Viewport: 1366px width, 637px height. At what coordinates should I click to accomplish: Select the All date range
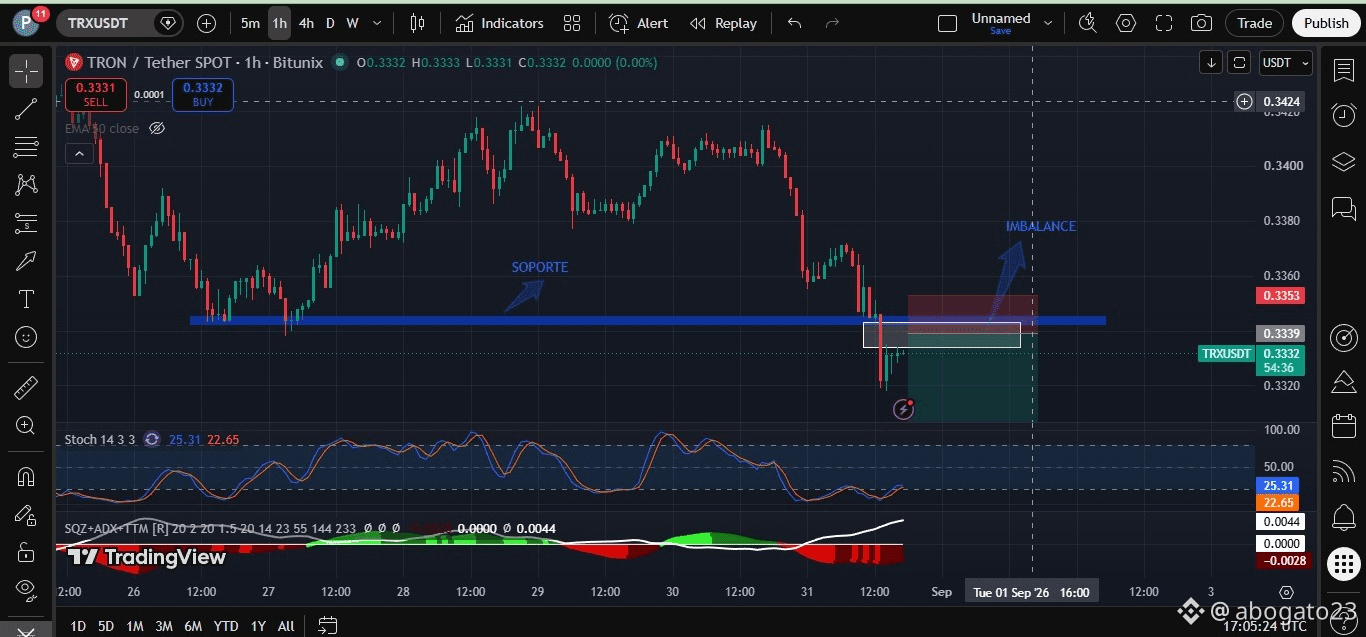pos(286,626)
